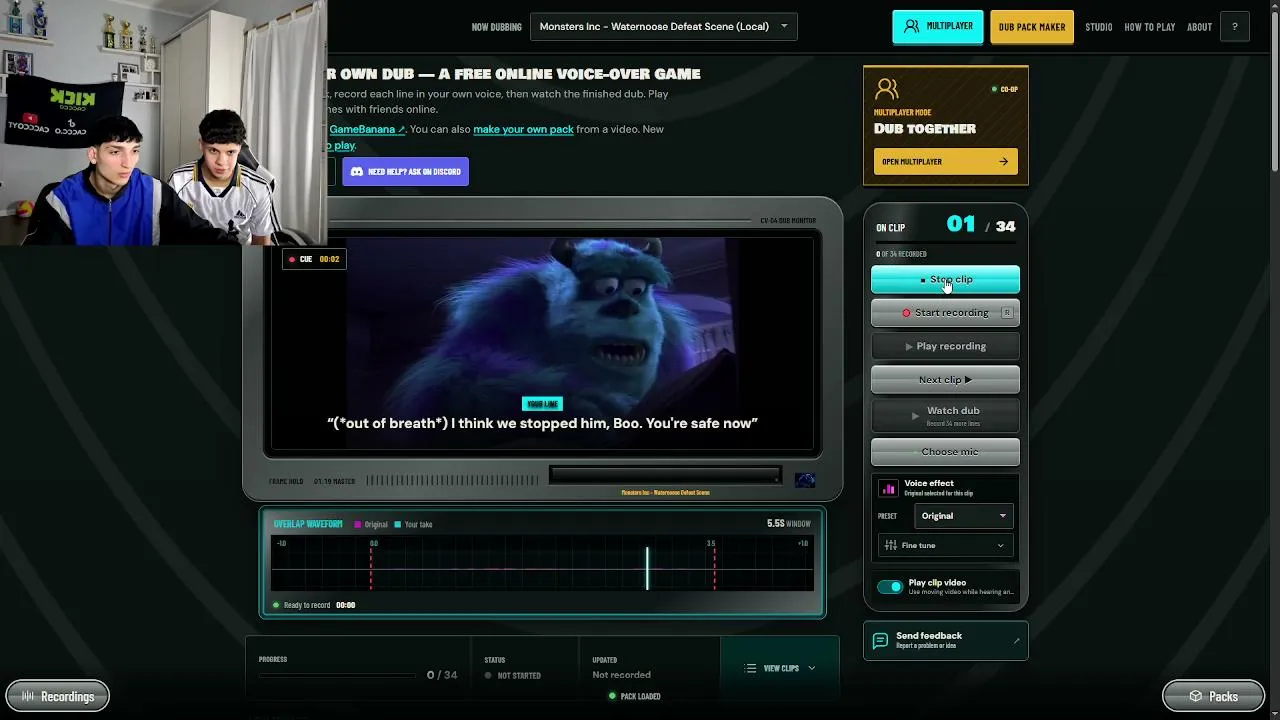Click the Fine tune sliders icon
1280x720 pixels.
click(x=891, y=545)
